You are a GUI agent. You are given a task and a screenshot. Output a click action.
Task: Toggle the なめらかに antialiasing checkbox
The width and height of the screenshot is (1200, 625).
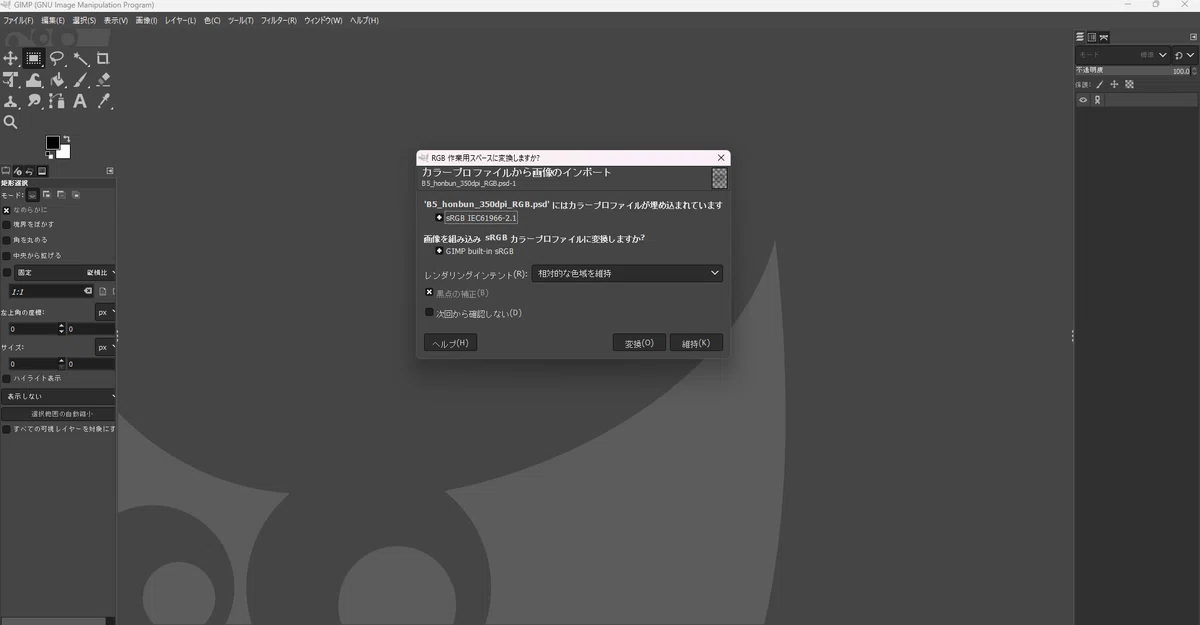point(6,210)
